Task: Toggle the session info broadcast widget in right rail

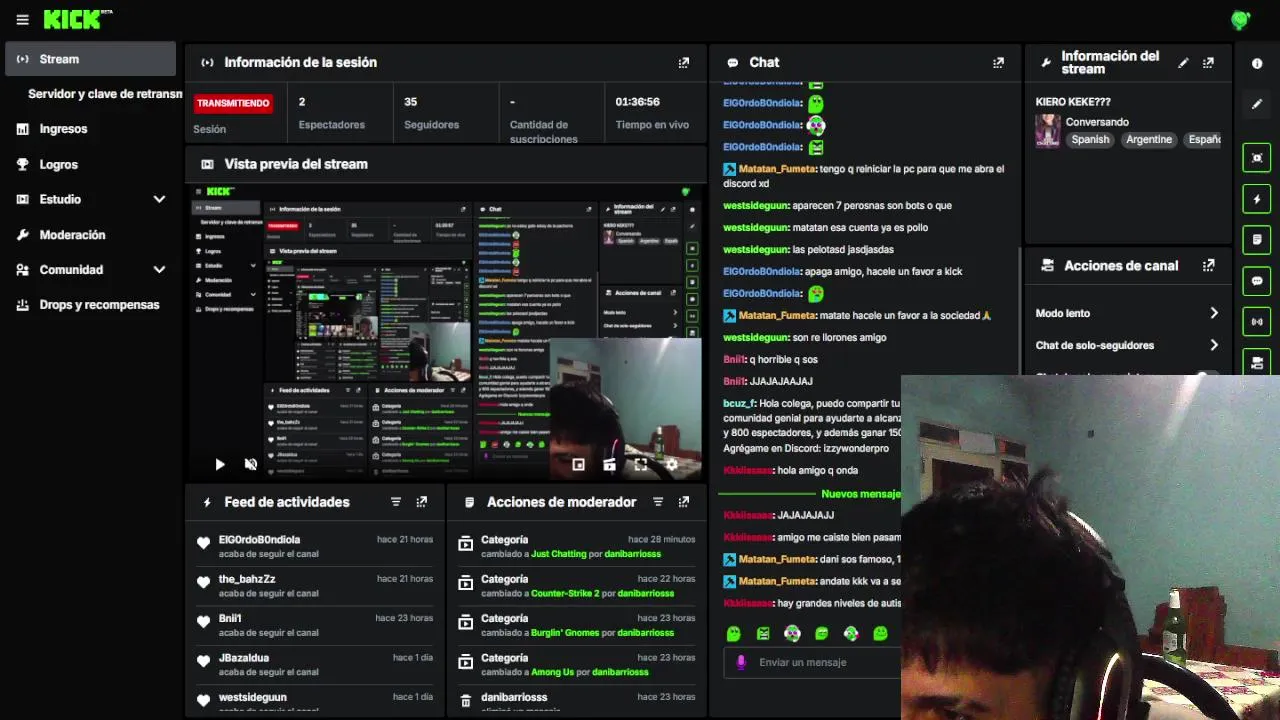Action: pos(1257,322)
